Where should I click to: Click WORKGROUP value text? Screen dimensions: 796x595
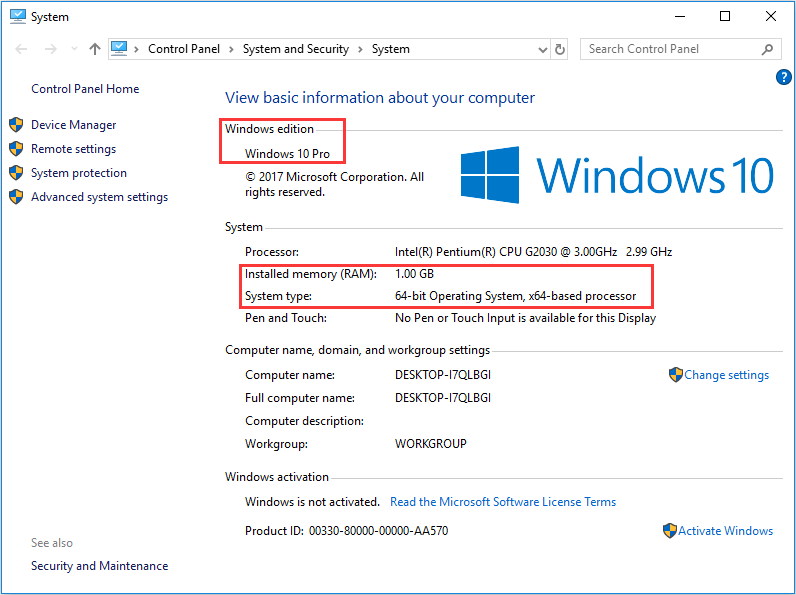[430, 444]
